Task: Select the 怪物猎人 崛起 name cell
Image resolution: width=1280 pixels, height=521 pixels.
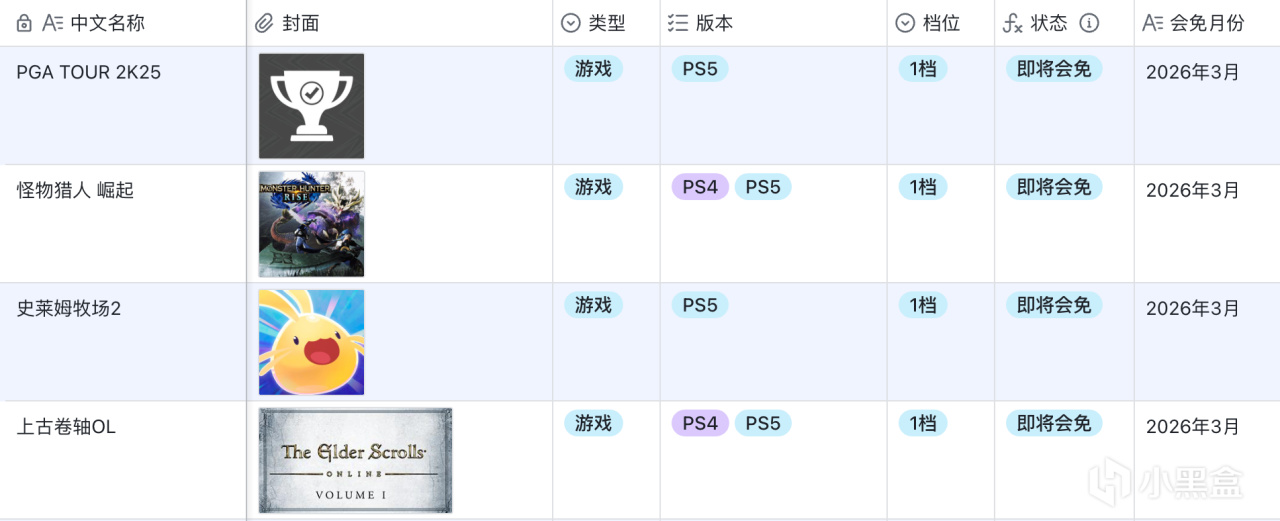Action: (x=75, y=190)
